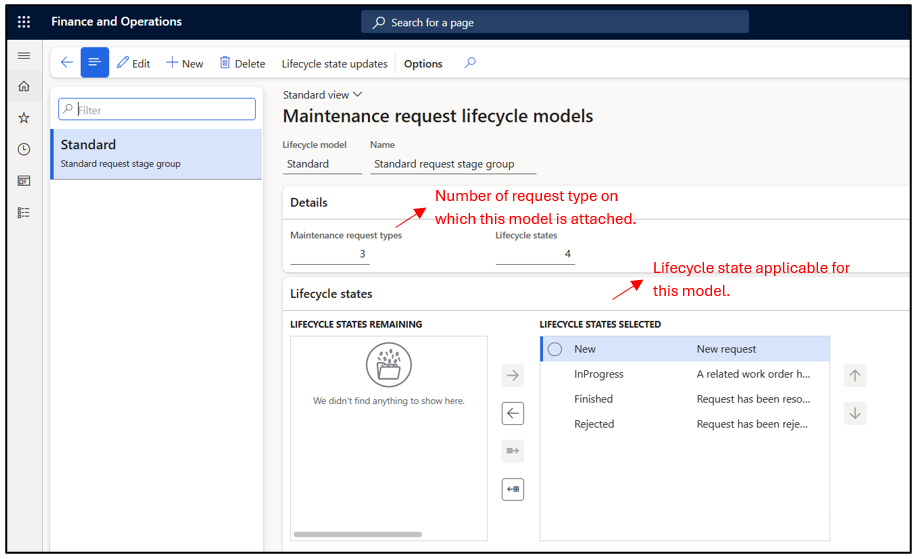Open the app launcher waffle icon
The image size is (921, 559).
(24, 22)
